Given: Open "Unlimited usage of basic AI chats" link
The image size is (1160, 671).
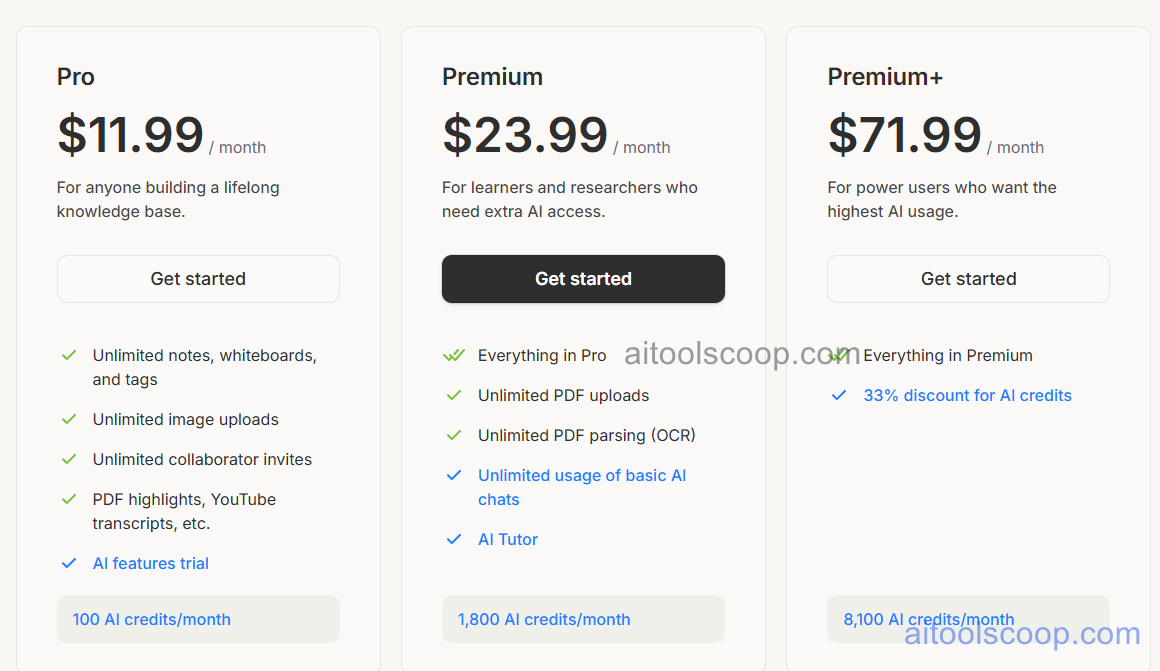Looking at the screenshot, I should [582, 487].
